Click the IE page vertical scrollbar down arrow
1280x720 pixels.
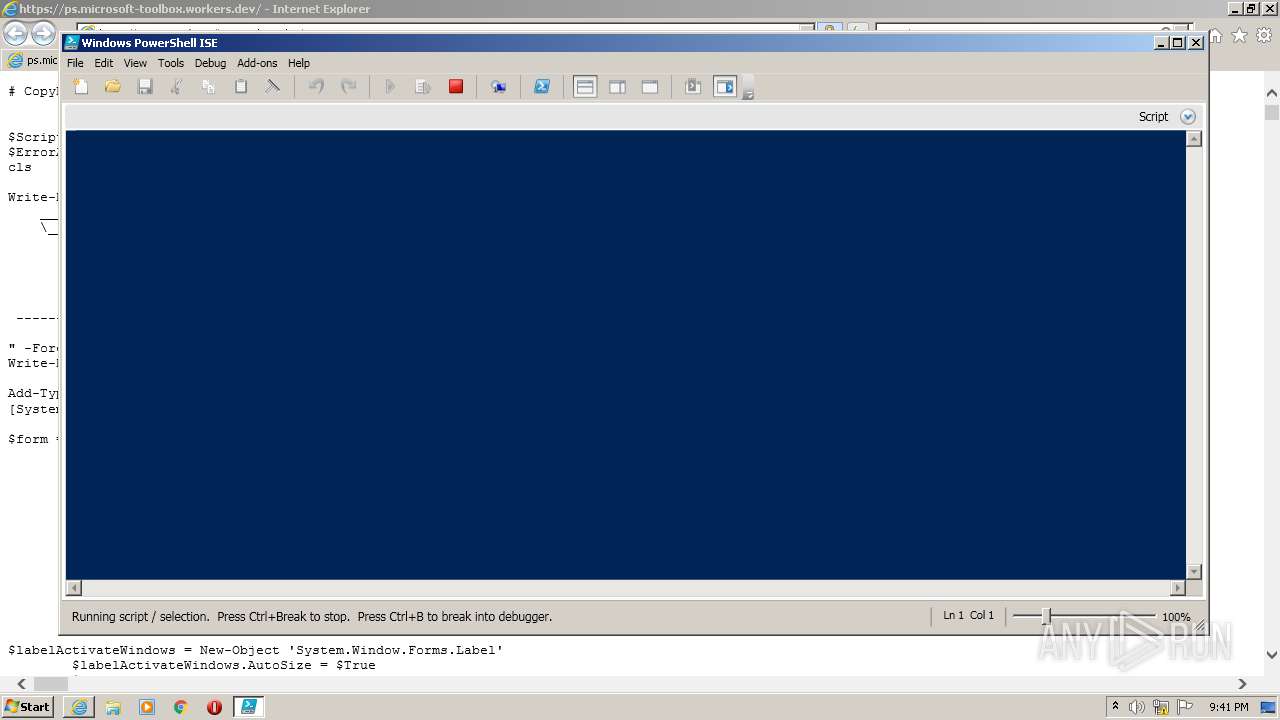[1272, 656]
